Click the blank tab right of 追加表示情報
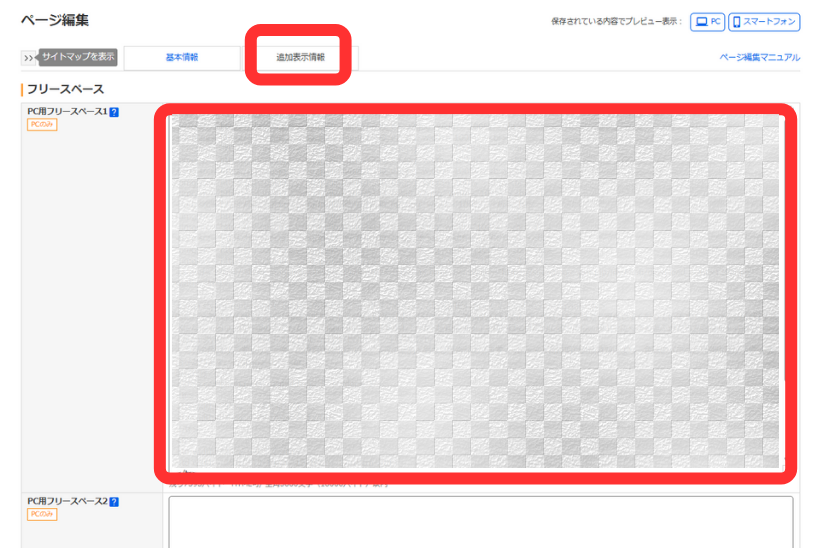The height and width of the screenshot is (548, 834). coord(354,58)
